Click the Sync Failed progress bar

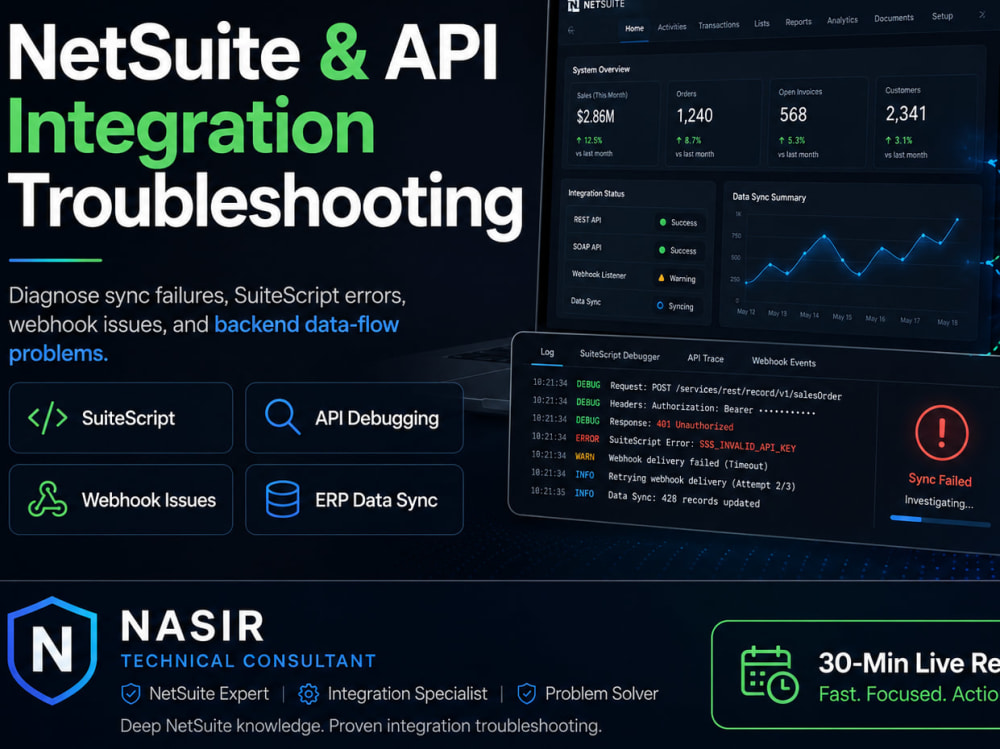[940, 521]
